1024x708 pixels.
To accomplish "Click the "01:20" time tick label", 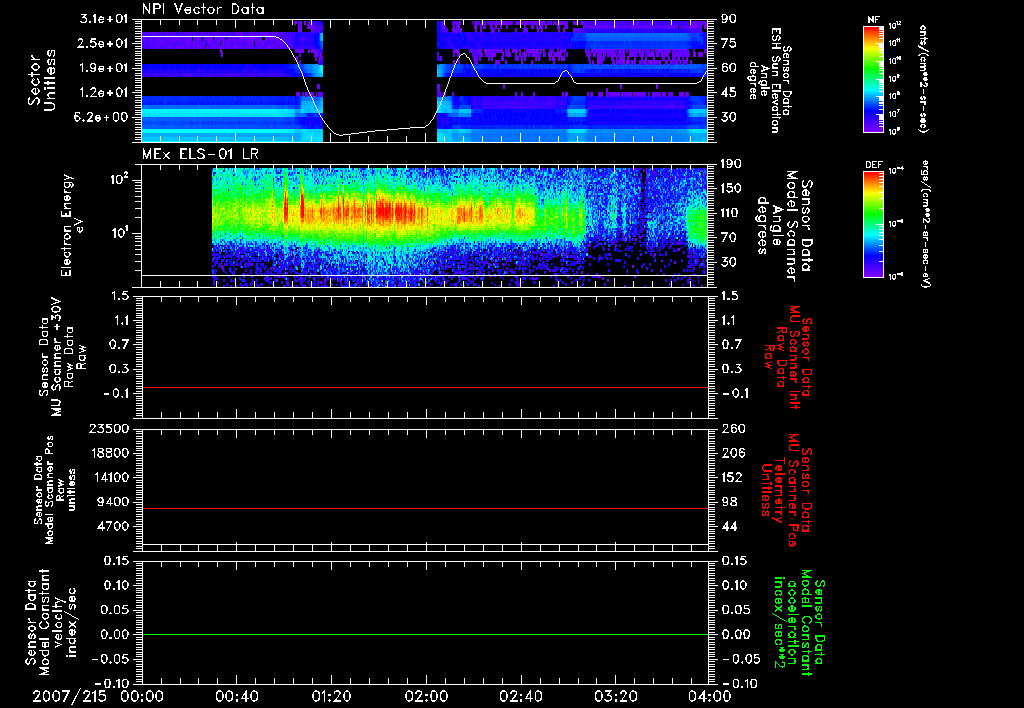I will click(x=331, y=696).
